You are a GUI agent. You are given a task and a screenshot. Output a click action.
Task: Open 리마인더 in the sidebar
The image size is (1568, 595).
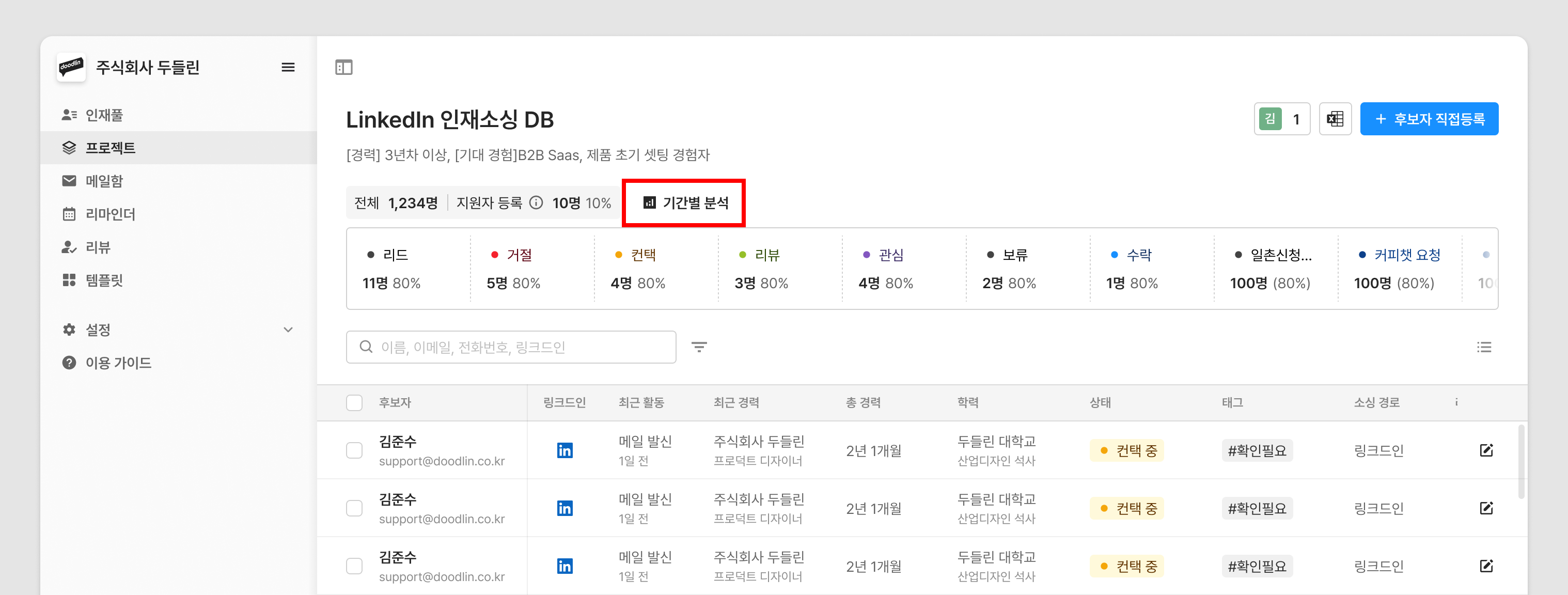tap(179, 214)
